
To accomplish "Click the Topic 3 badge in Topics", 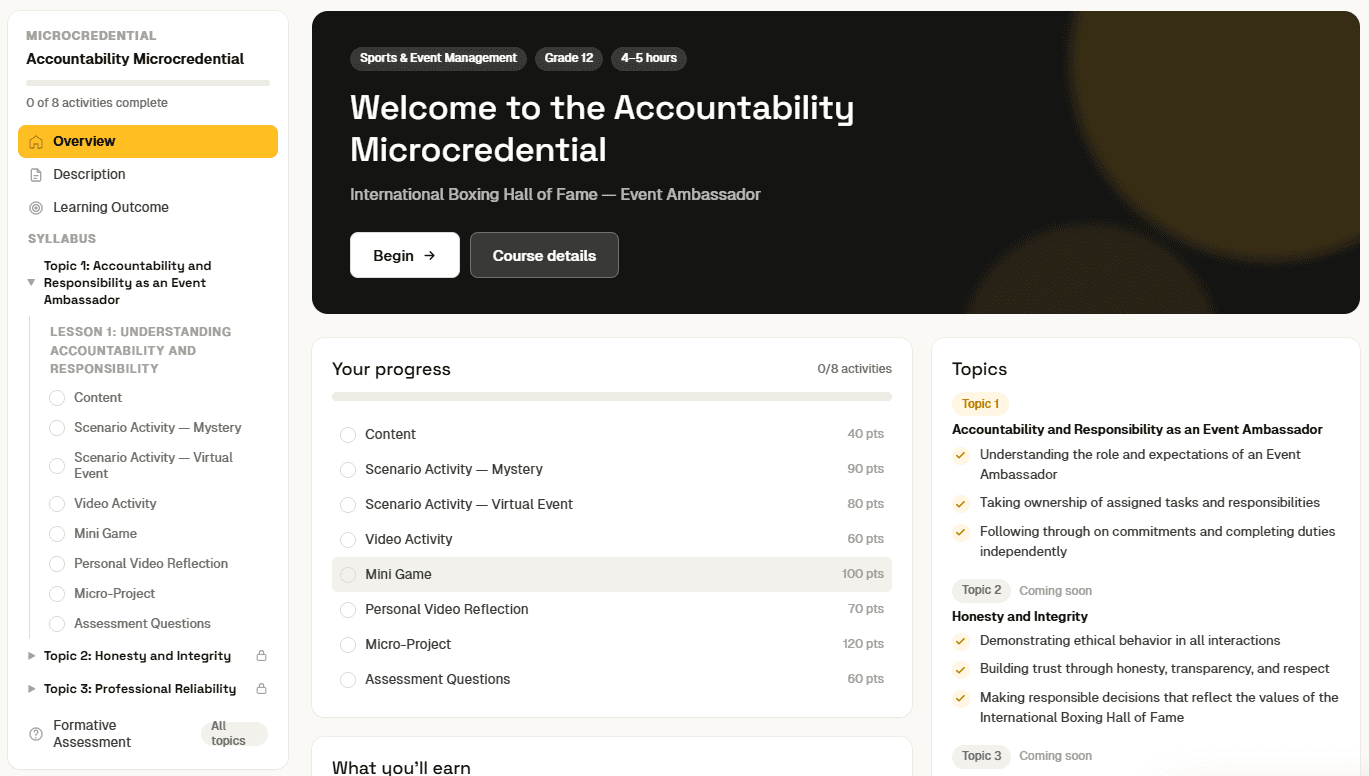I will point(982,756).
